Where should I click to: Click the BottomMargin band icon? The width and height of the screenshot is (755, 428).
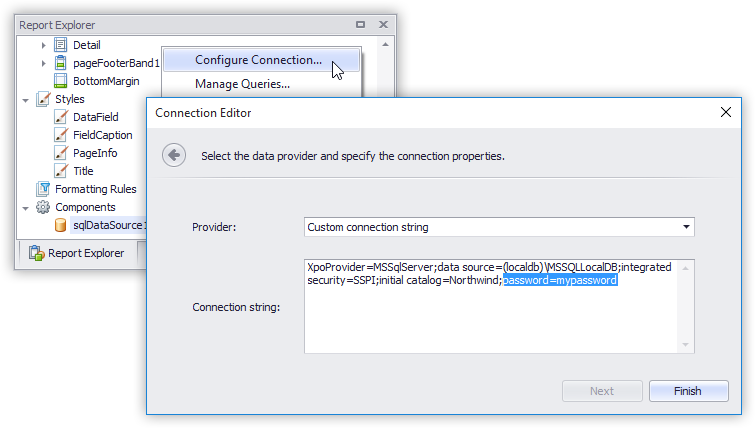60,81
